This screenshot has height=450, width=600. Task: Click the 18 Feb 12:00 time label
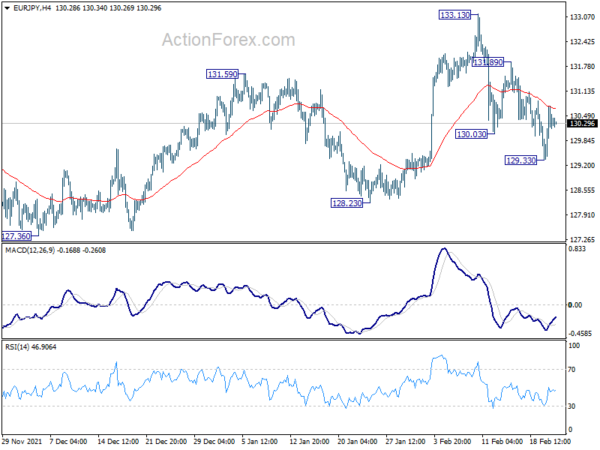[550, 441]
